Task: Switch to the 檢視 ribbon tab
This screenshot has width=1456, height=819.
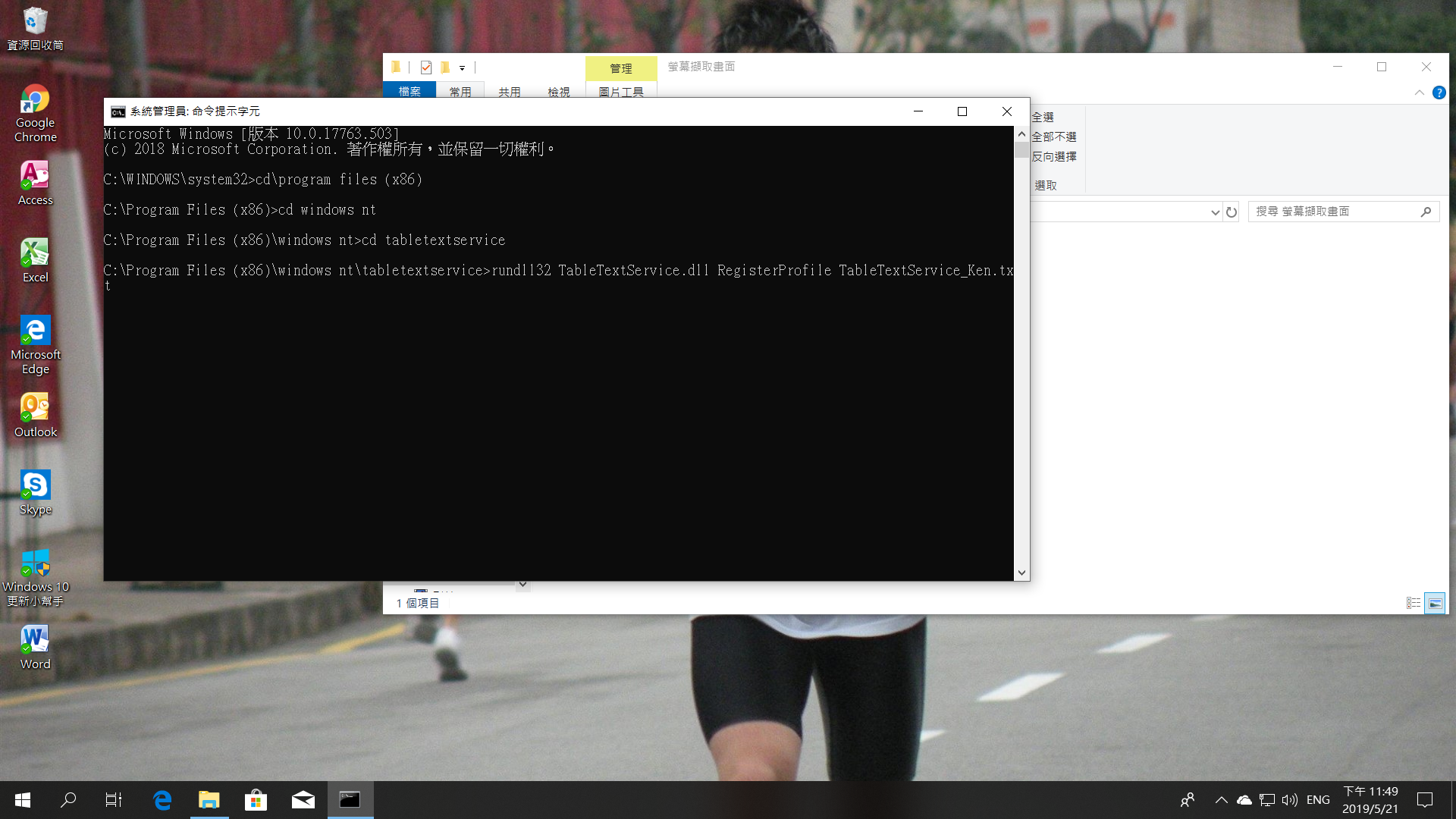Action: [559, 91]
